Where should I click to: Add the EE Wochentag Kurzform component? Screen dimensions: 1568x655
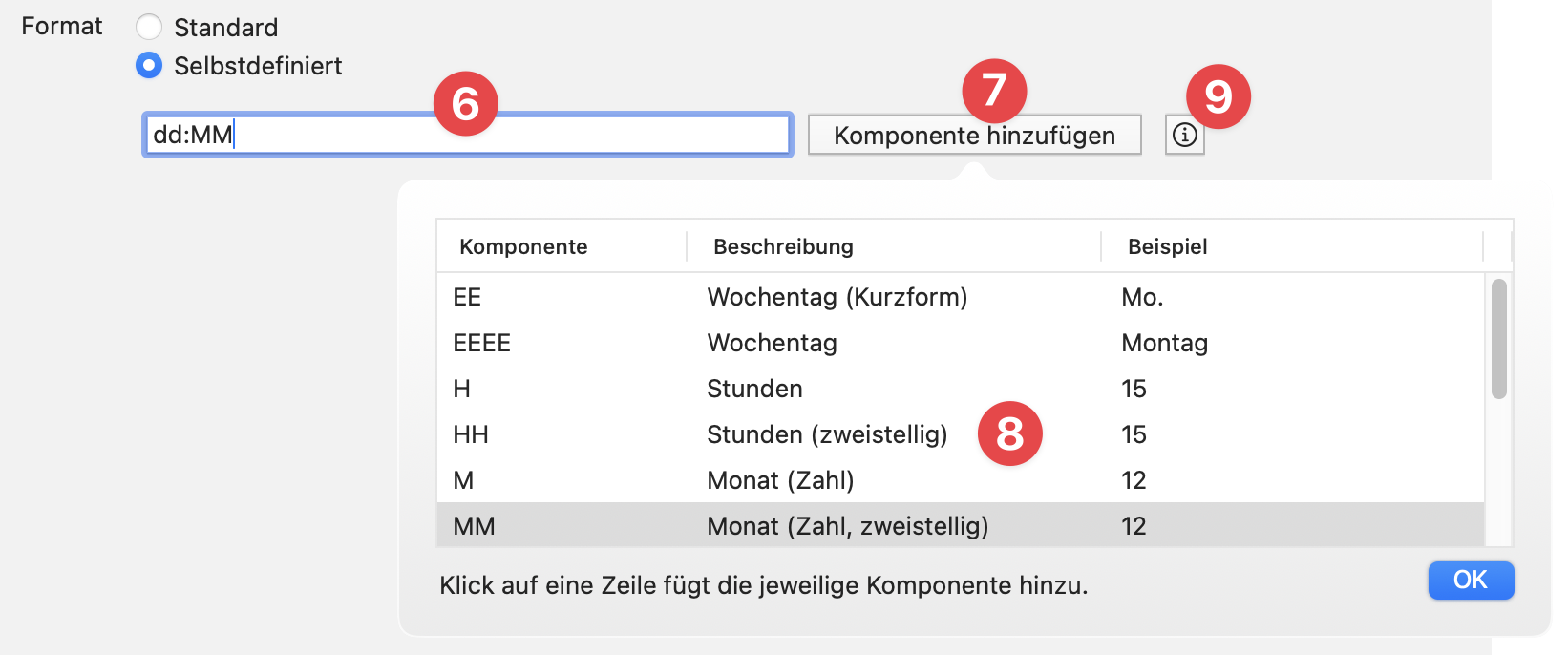pyautogui.click(x=668, y=297)
